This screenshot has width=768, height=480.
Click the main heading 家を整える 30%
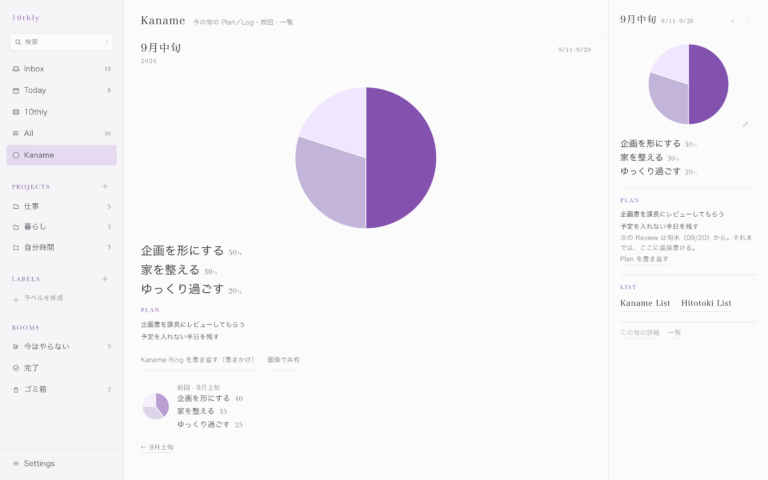[179, 270]
